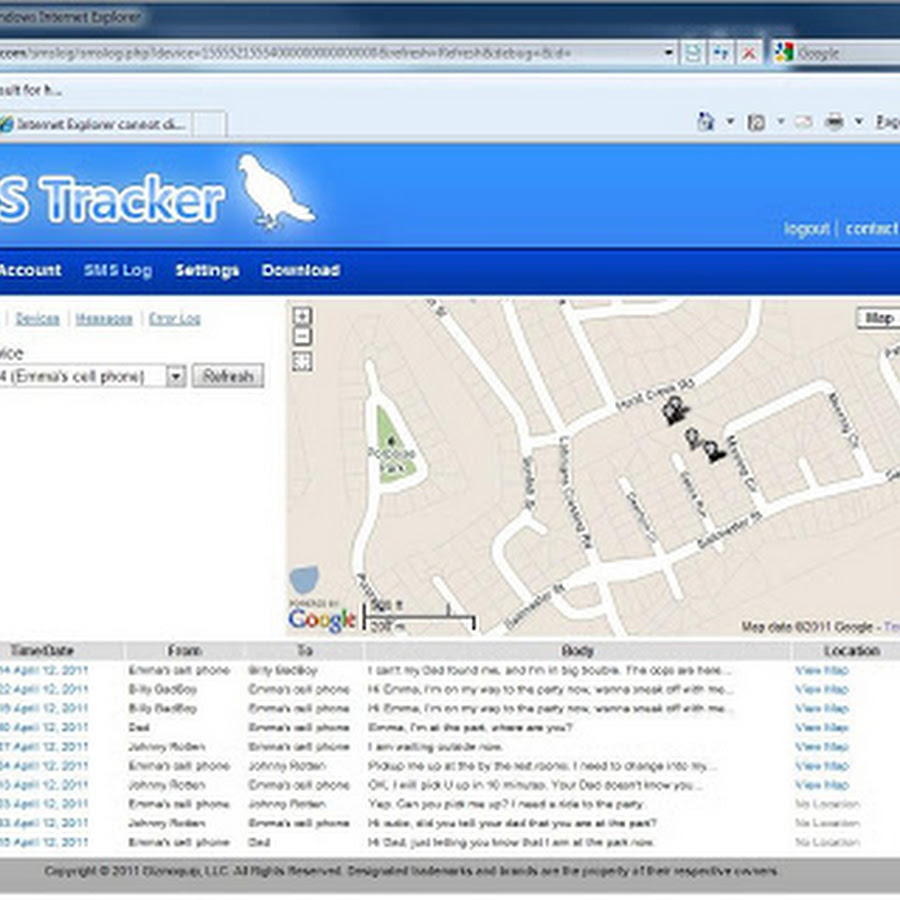
Task: Open the Download menu item
Action: click(301, 270)
